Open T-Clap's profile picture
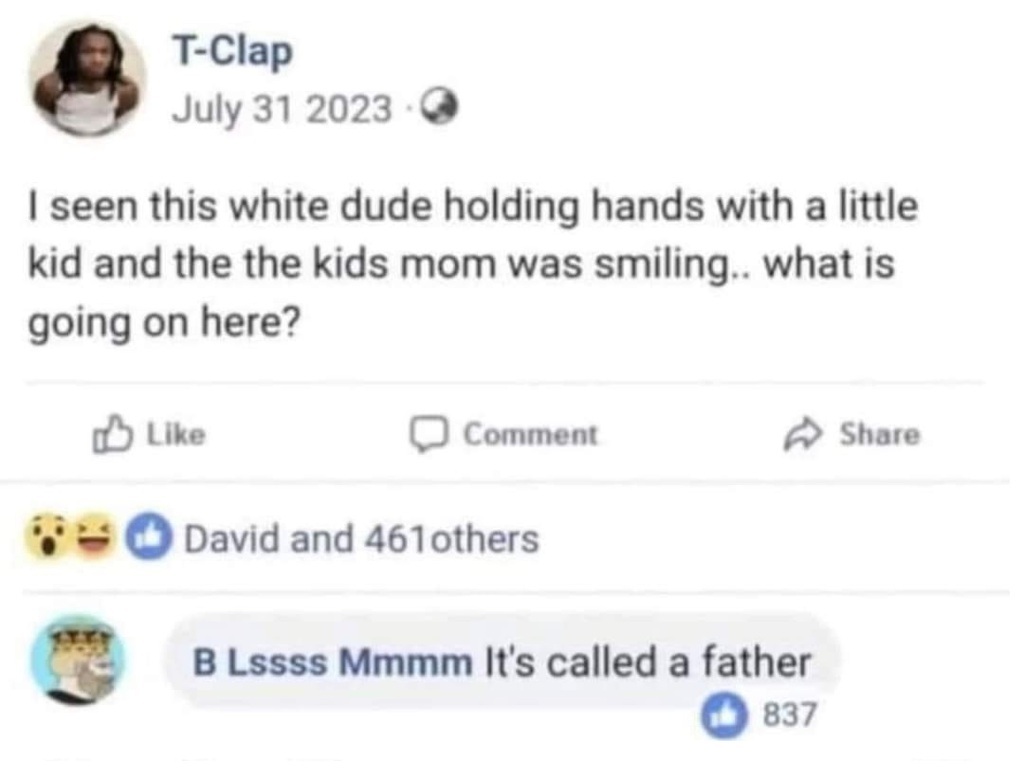Viewport: 1024px width, 778px height. pyautogui.click(x=86, y=79)
